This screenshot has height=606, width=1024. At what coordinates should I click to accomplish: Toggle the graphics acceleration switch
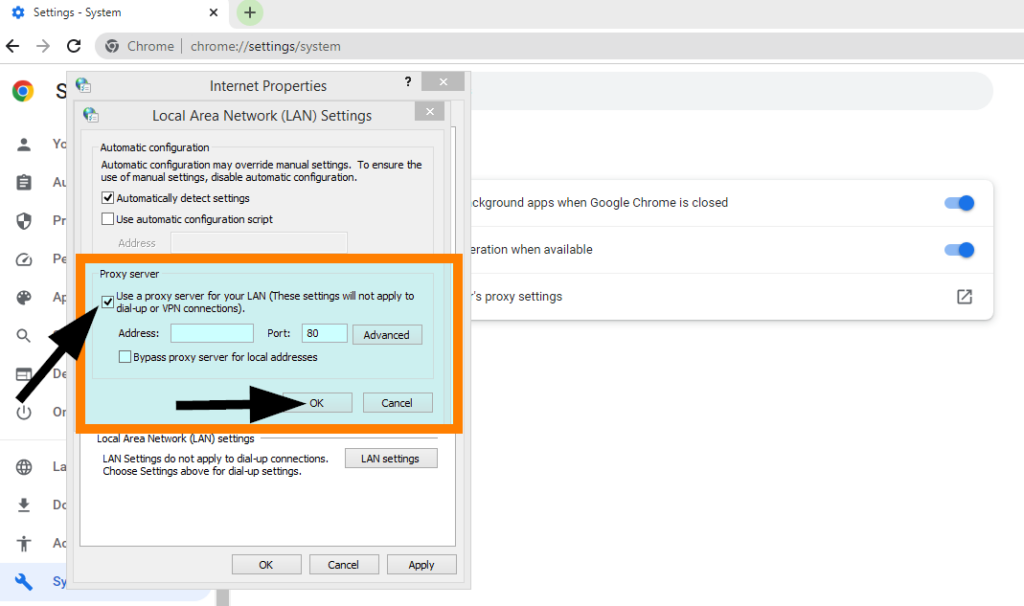pyautogui.click(x=958, y=250)
